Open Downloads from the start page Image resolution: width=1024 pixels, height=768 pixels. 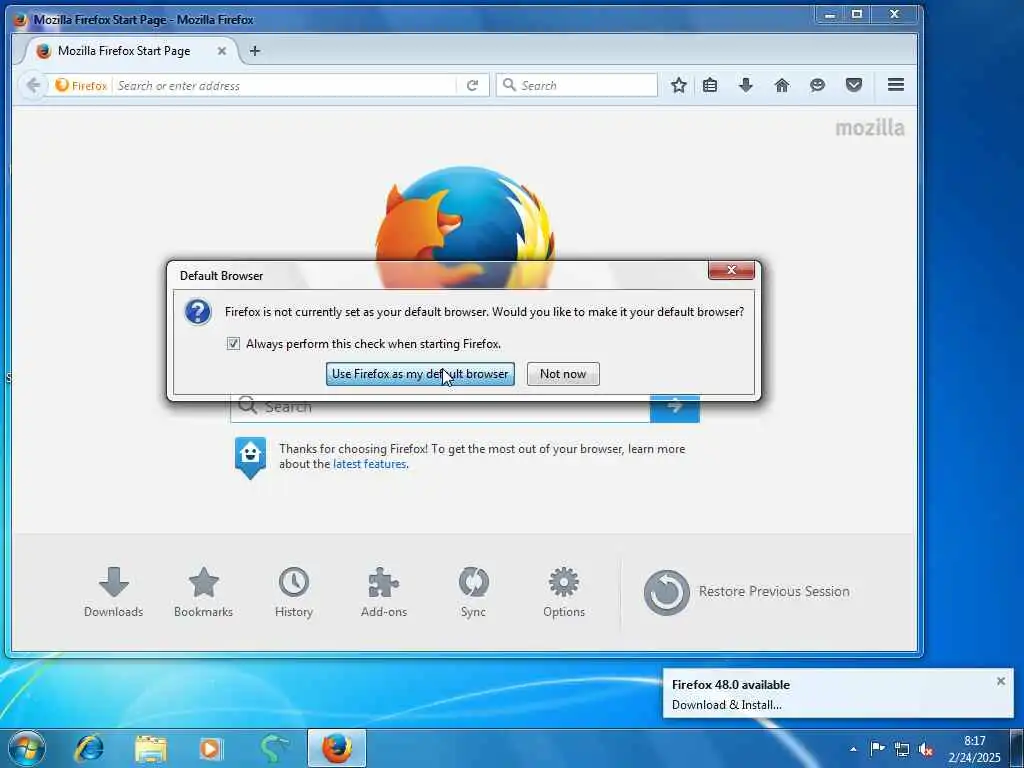click(113, 592)
